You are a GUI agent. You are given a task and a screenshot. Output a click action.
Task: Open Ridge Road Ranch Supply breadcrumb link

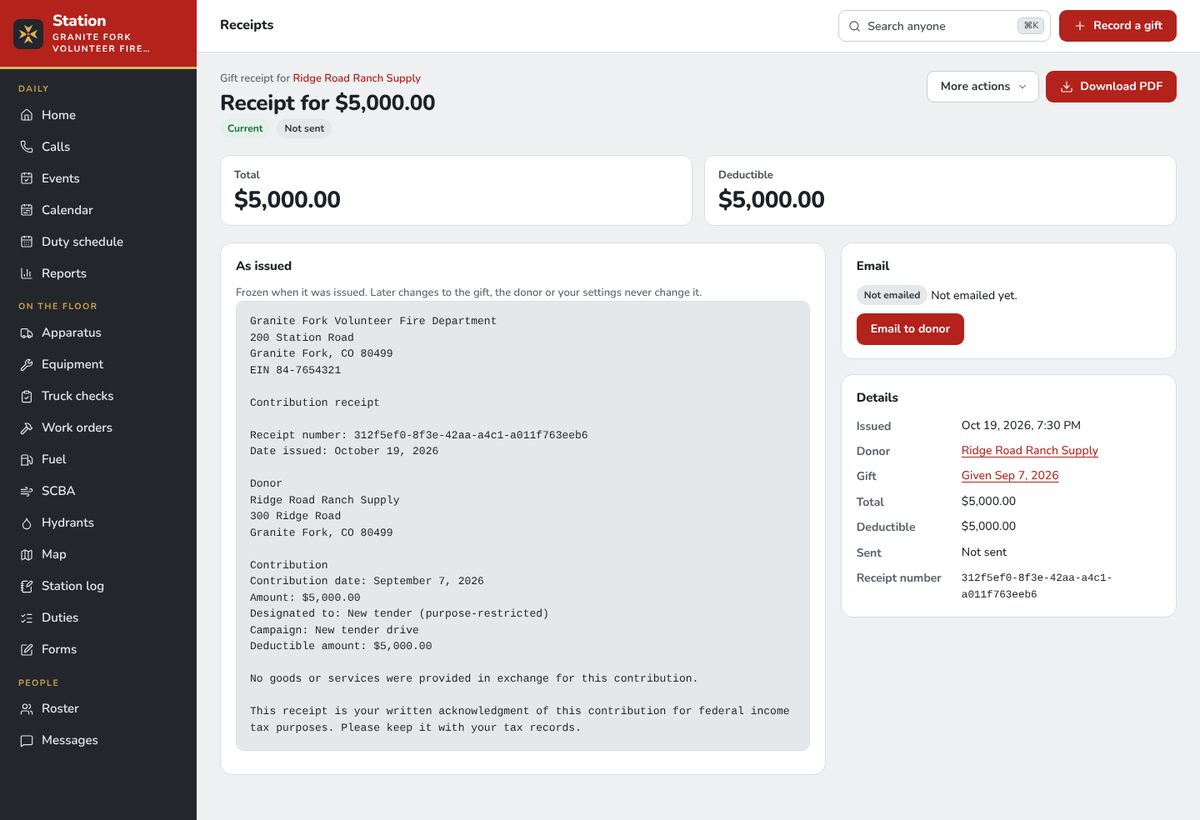tap(357, 78)
